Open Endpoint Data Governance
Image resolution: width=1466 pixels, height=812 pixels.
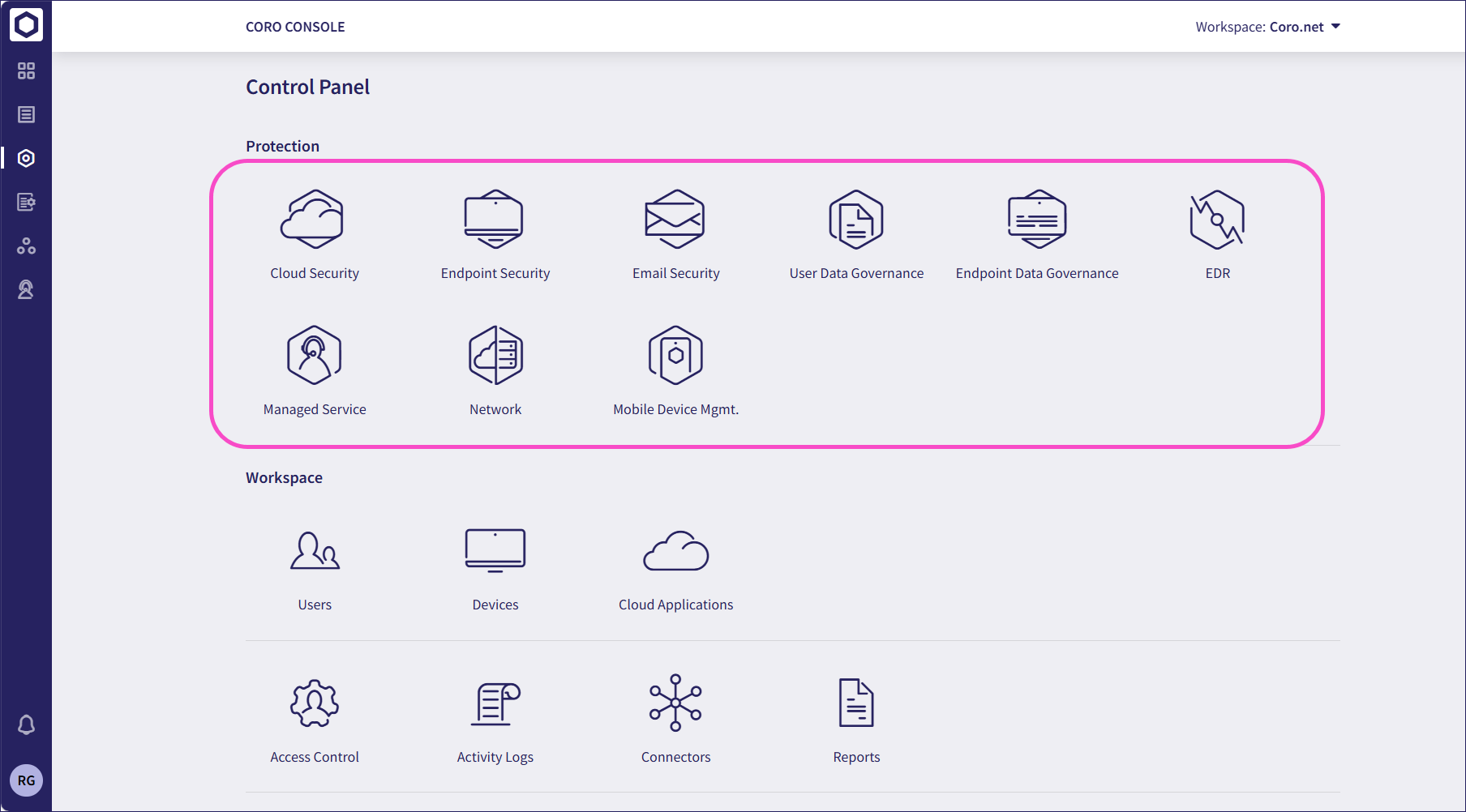[1036, 220]
